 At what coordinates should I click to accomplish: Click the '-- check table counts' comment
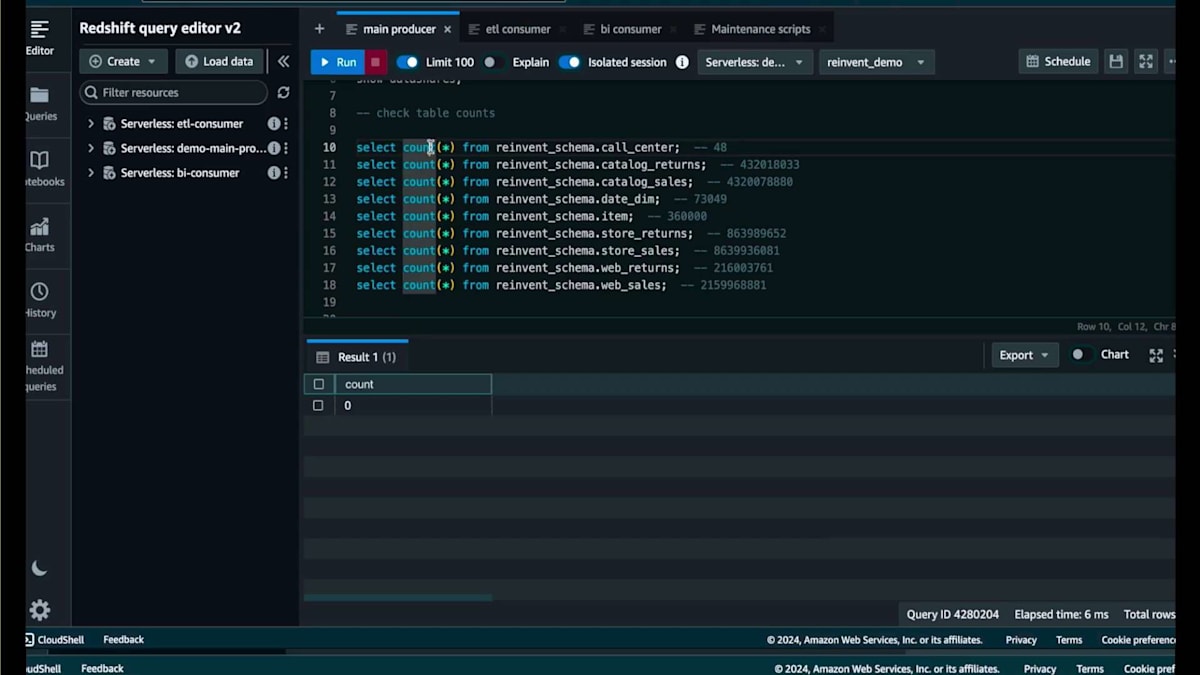(426, 113)
